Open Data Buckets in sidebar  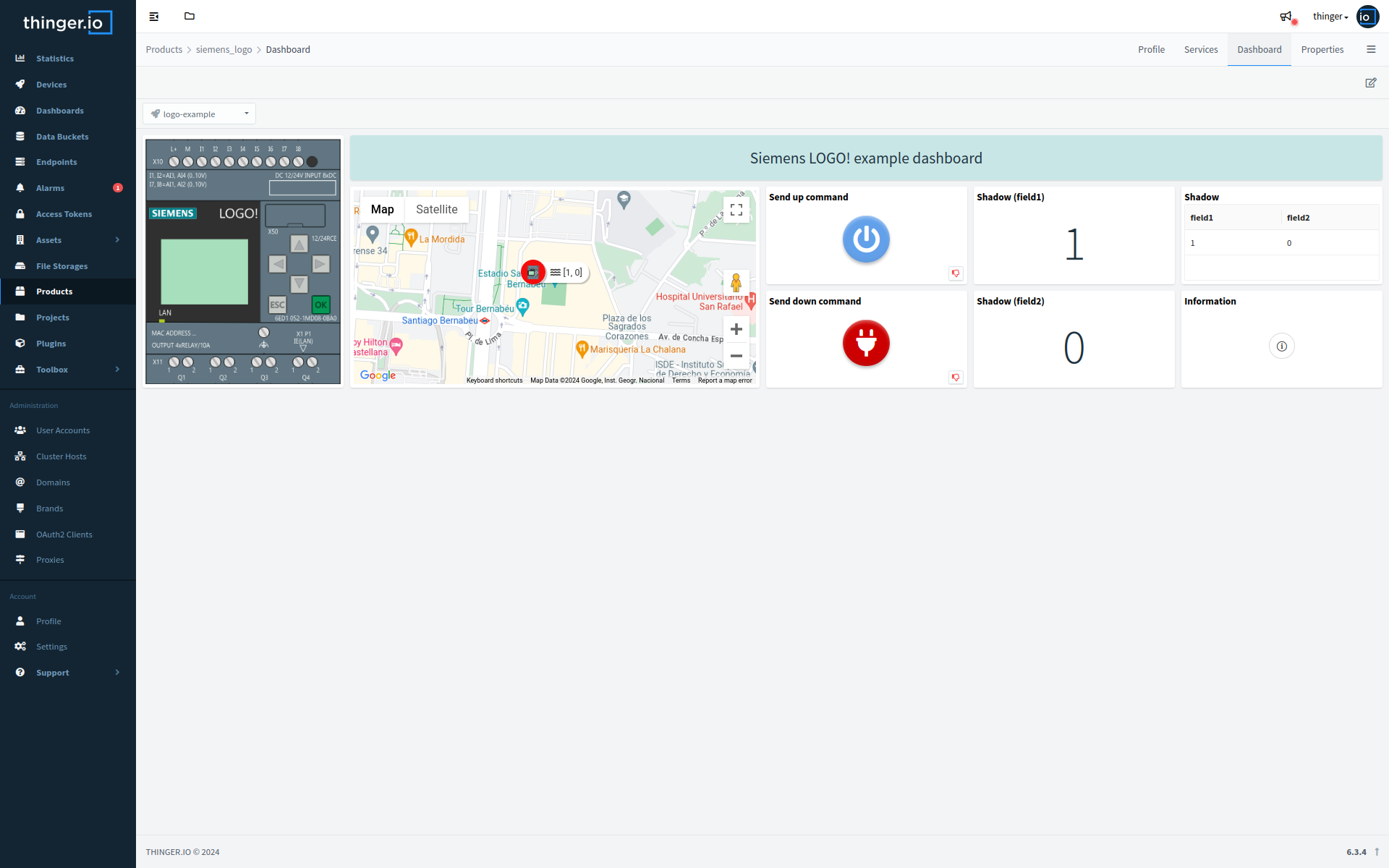click(62, 137)
